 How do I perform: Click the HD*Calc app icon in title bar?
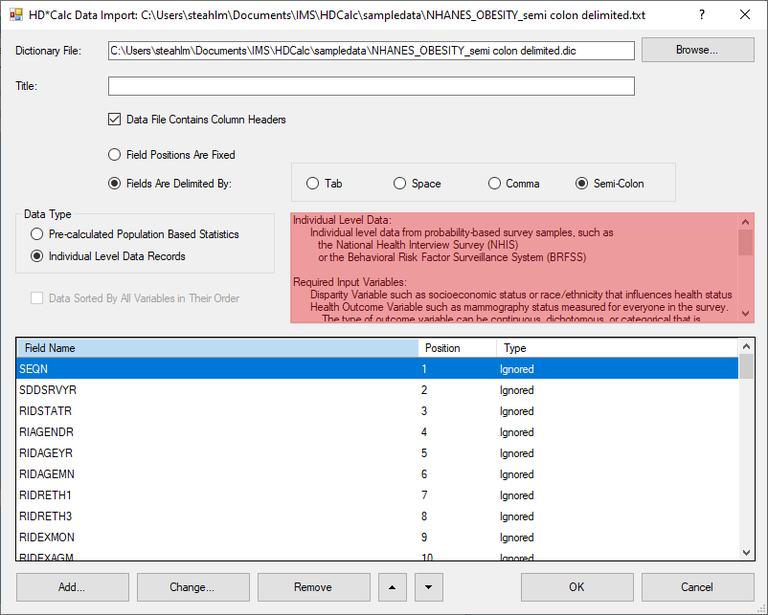[16, 15]
